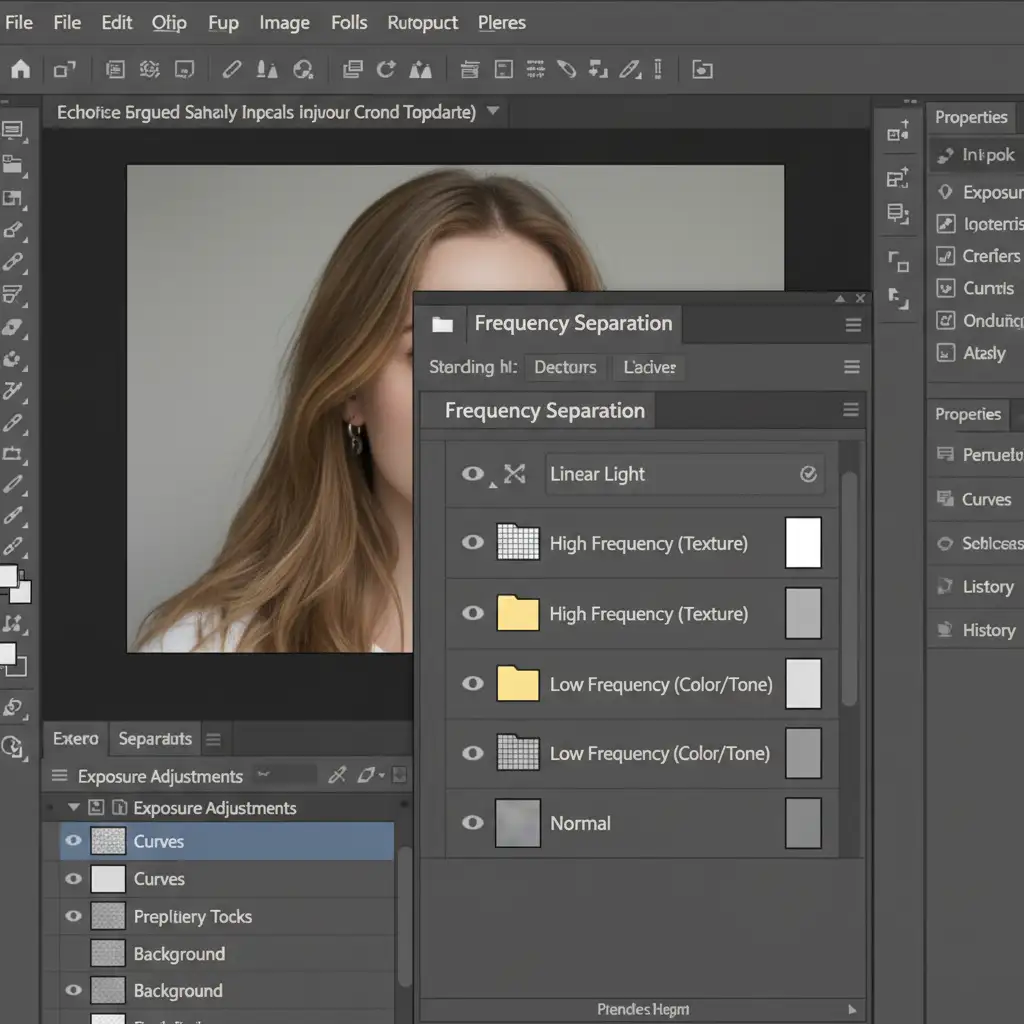This screenshot has width=1024, height=1024.
Task: Open the Frequency Separation panel hamburger menu
Action: 853,325
